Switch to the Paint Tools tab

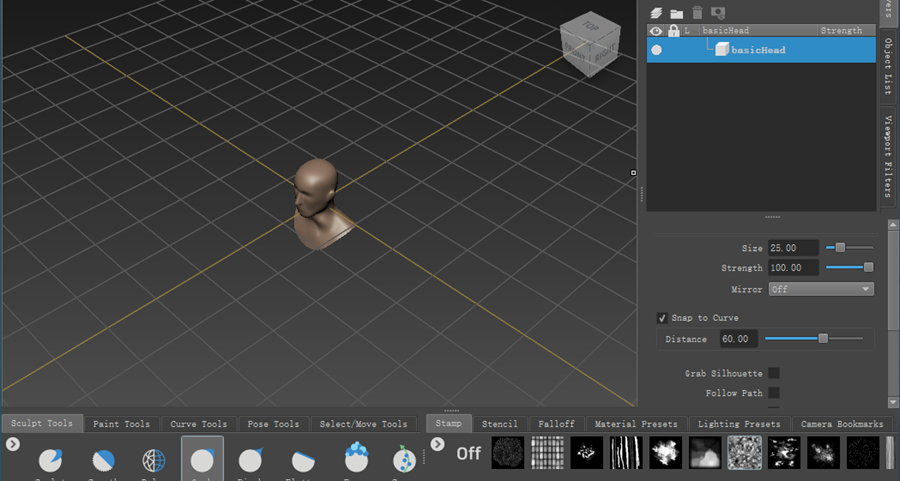[x=121, y=424]
